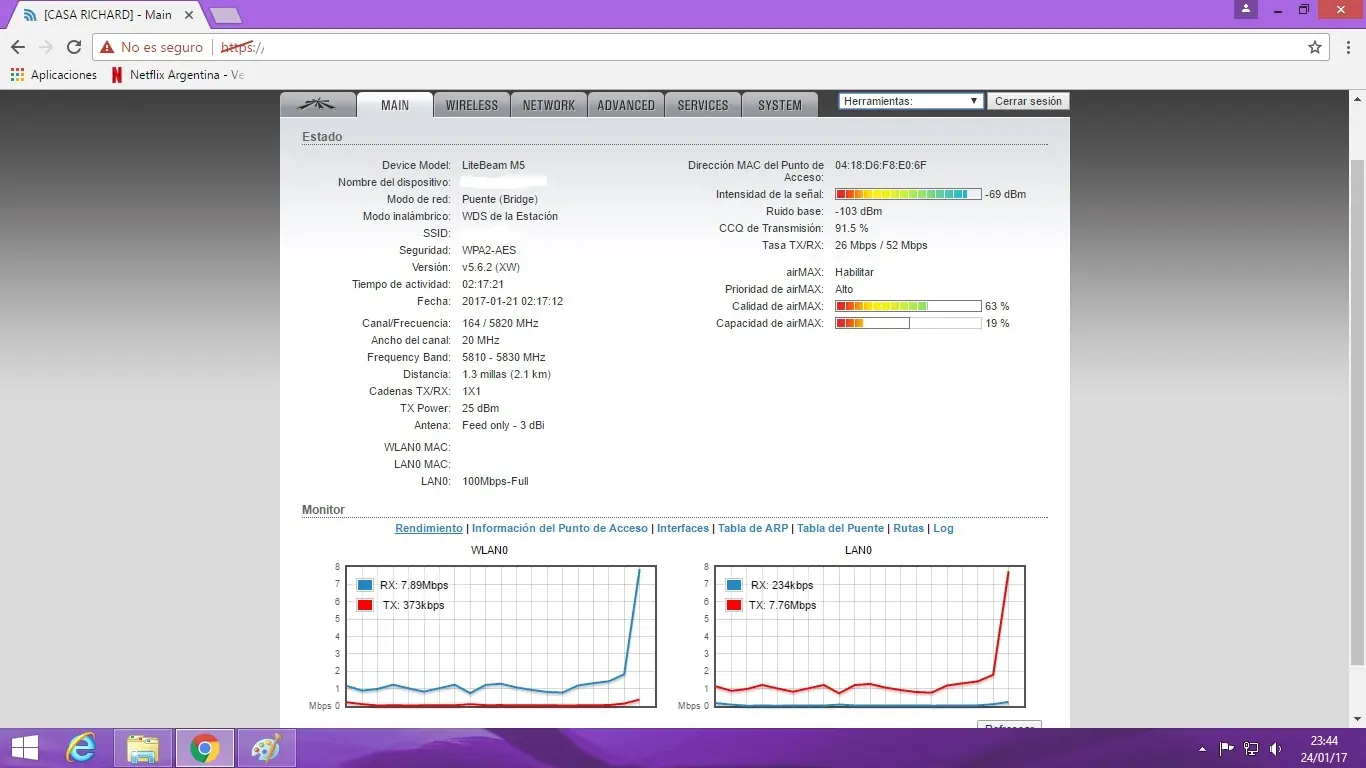The height and width of the screenshot is (768, 1366).
Task: Open a new browser tab
Action: click(226, 15)
